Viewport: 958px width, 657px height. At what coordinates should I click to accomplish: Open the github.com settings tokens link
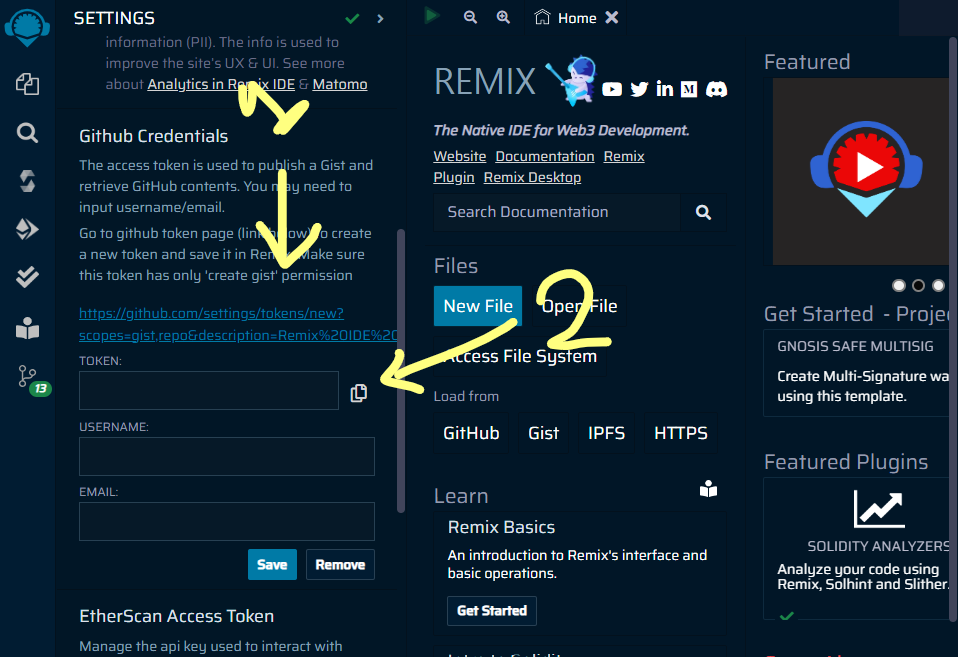tap(238, 324)
